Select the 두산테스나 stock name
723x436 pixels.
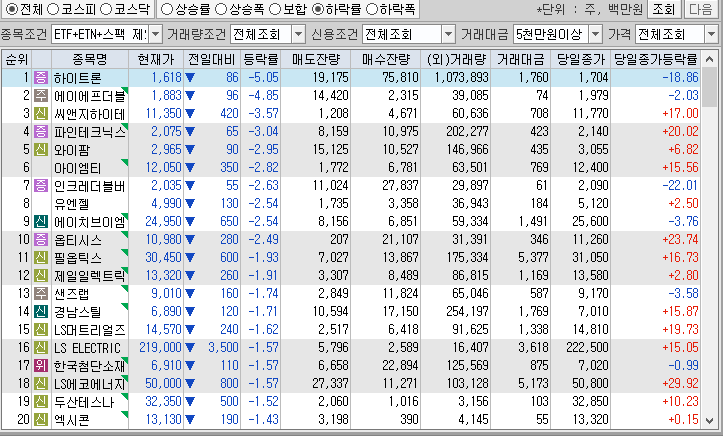pyautogui.click(x=84, y=401)
